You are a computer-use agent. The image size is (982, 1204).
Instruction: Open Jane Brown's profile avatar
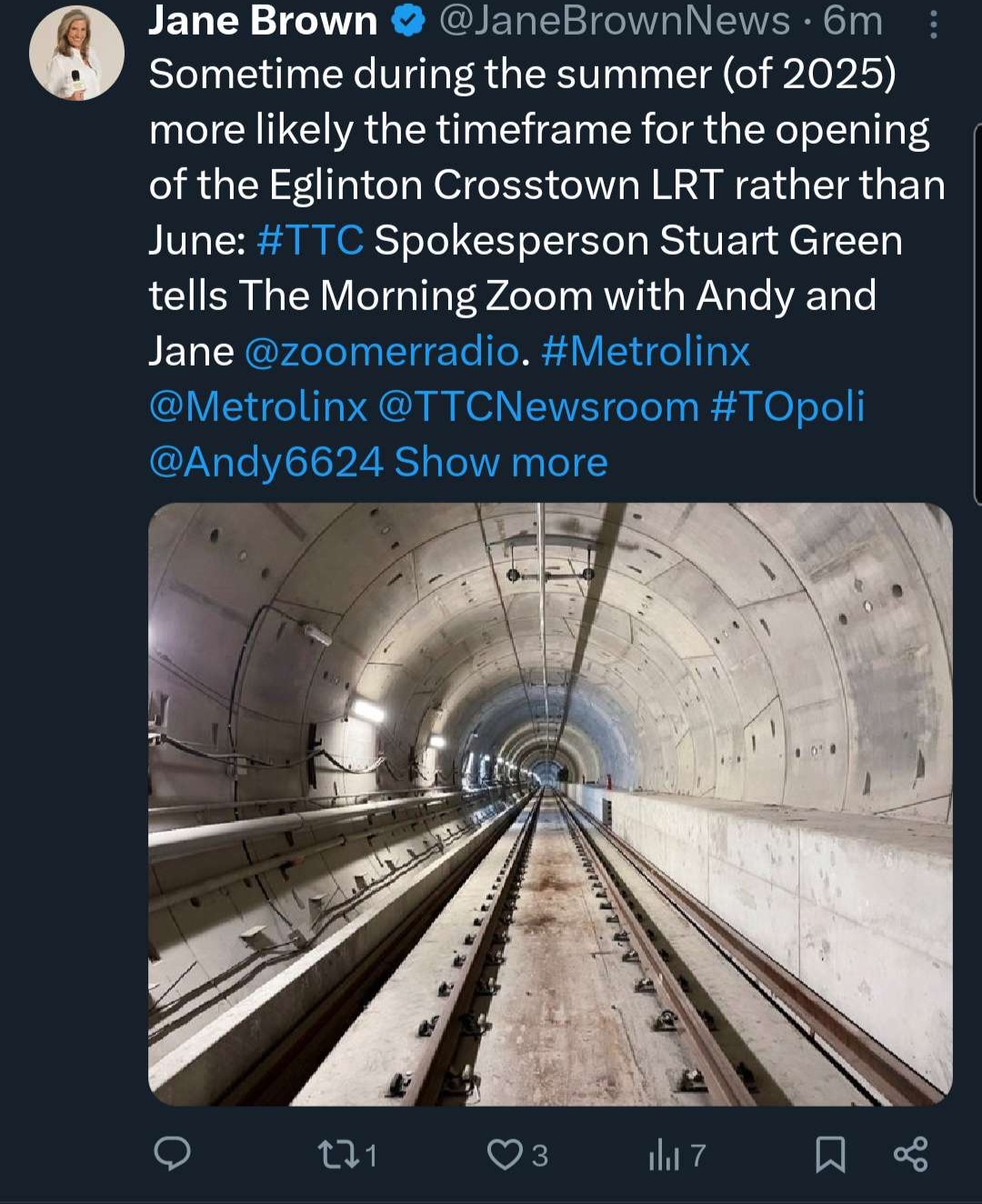click(x=77, y=53)
